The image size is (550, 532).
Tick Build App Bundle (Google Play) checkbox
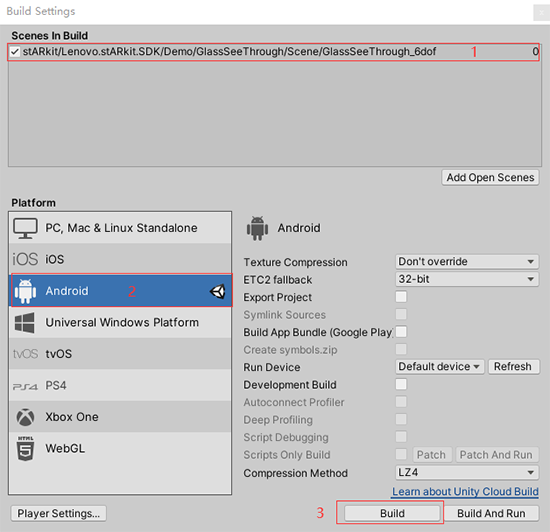401,332
